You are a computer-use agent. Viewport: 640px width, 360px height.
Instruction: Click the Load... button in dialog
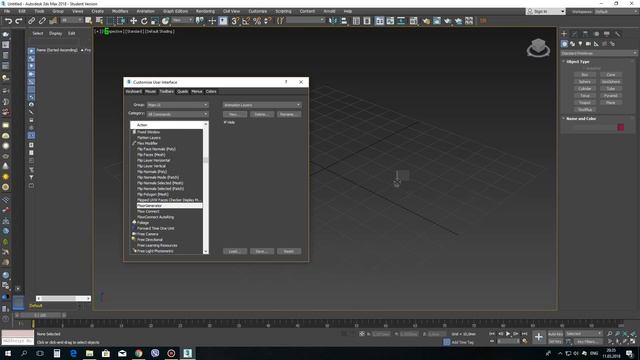pos(235,251)
